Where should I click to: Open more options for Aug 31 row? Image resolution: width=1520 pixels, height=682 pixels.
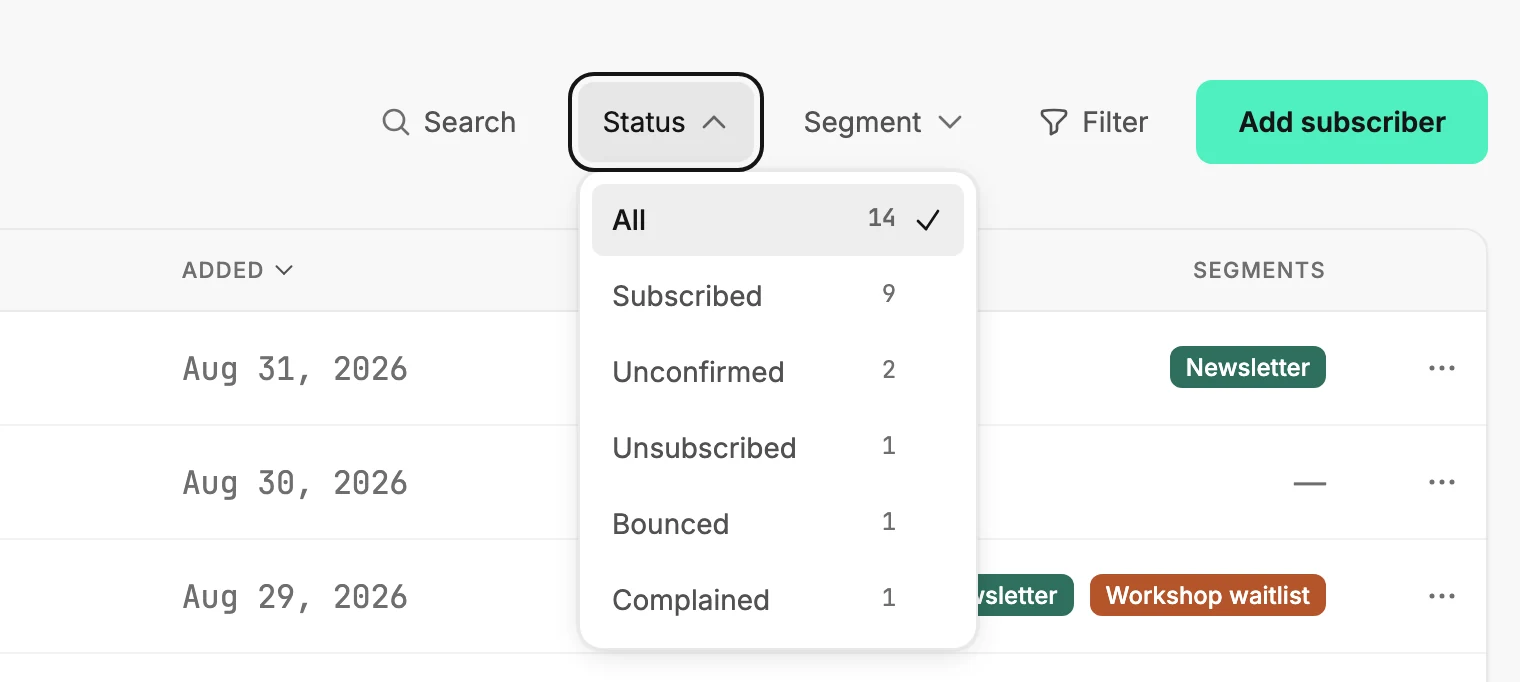pos(1442,368)
